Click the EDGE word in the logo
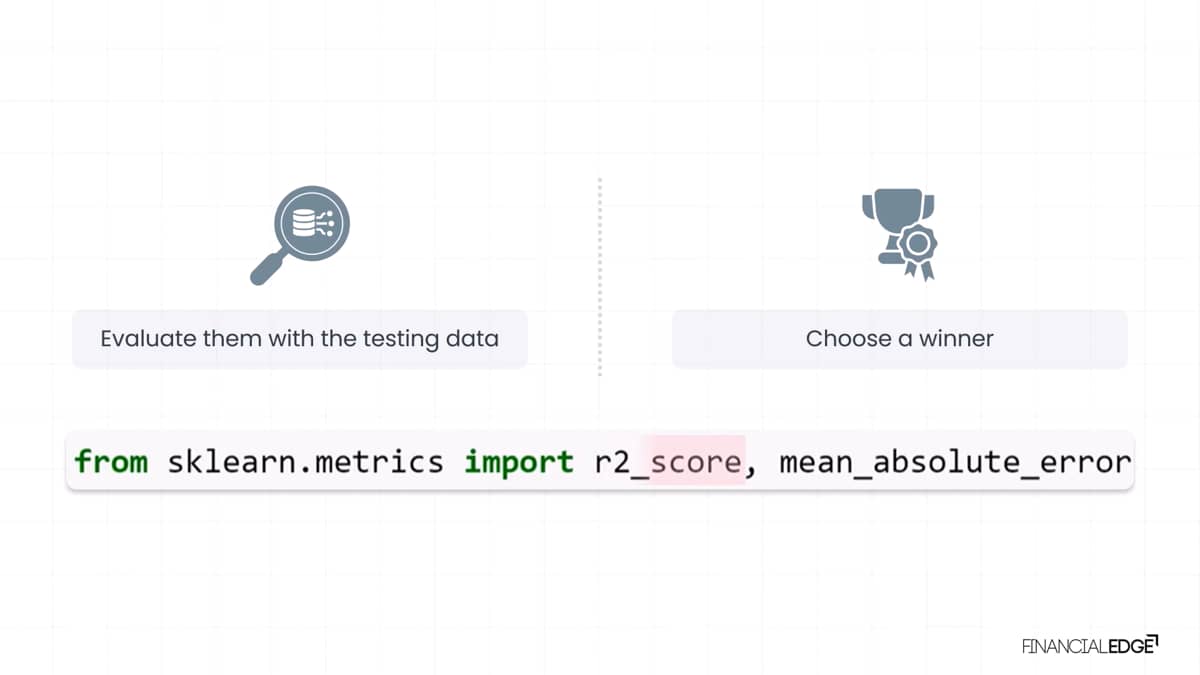Image resolution: width=1200 pixels, height=675 pixels. click(1129, 646)
